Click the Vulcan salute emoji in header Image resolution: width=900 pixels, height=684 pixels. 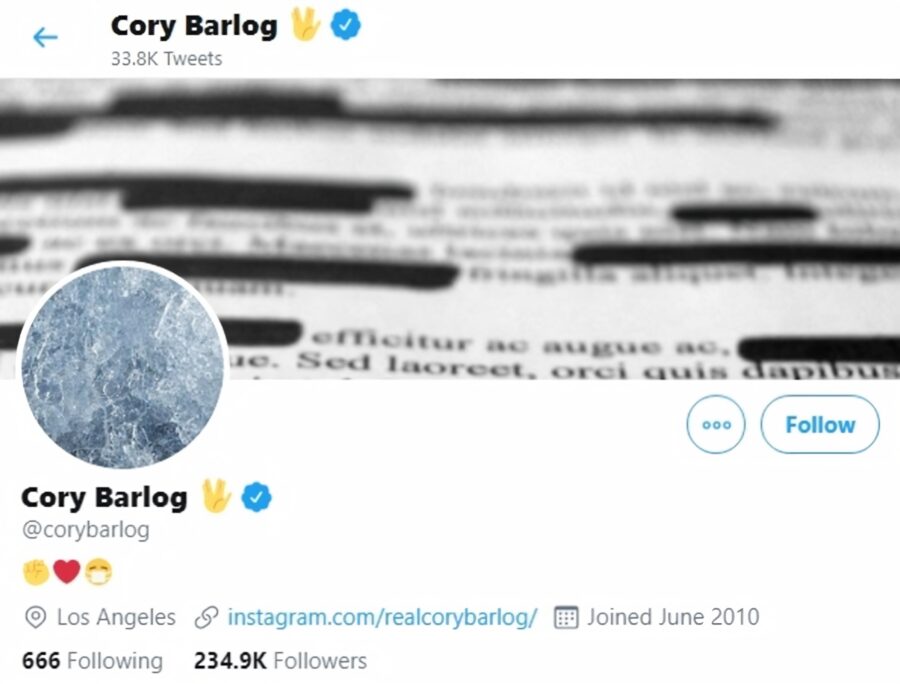pos(305,25)
